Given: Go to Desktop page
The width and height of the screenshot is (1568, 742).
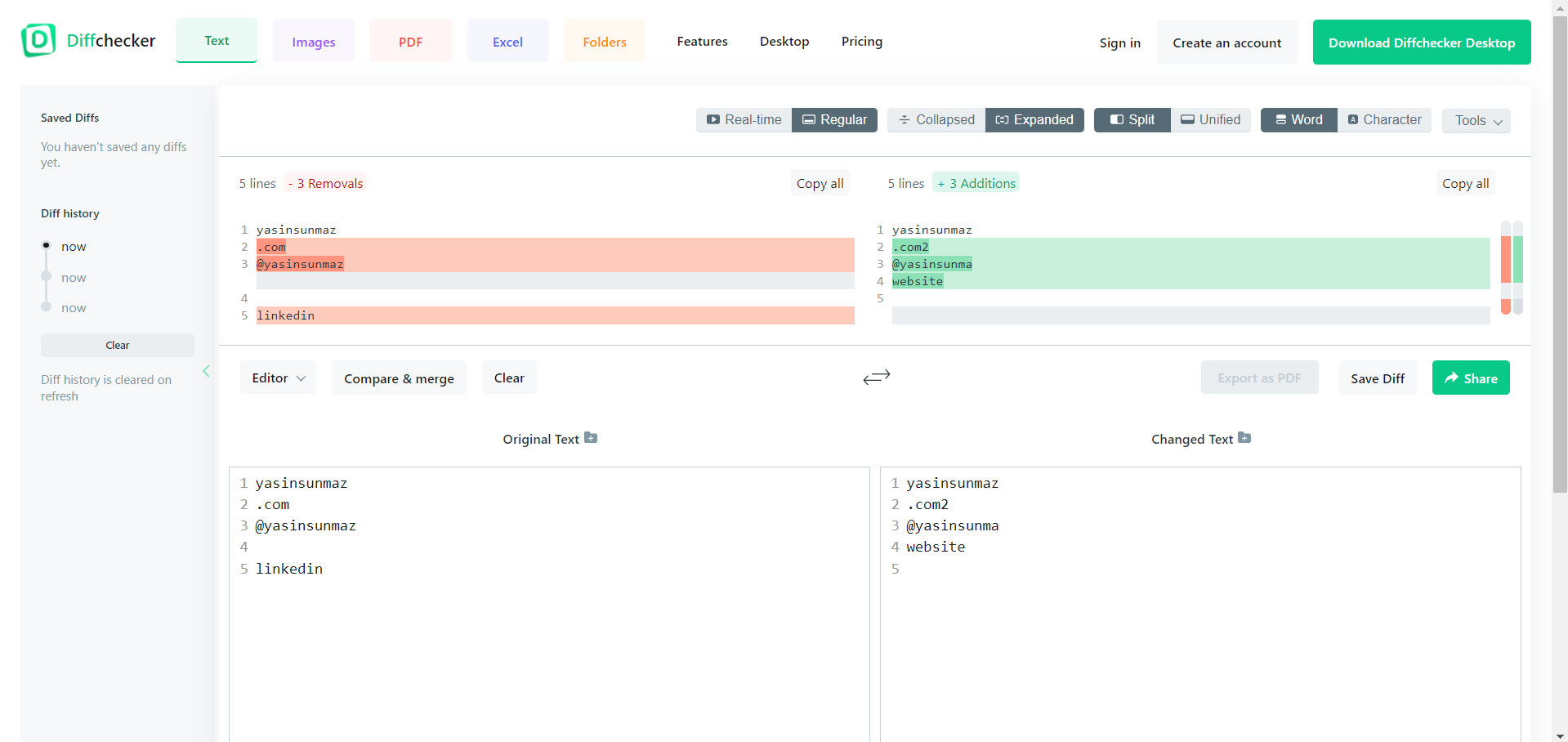Looking at the screenshot, I should click(x=784, y=41).
